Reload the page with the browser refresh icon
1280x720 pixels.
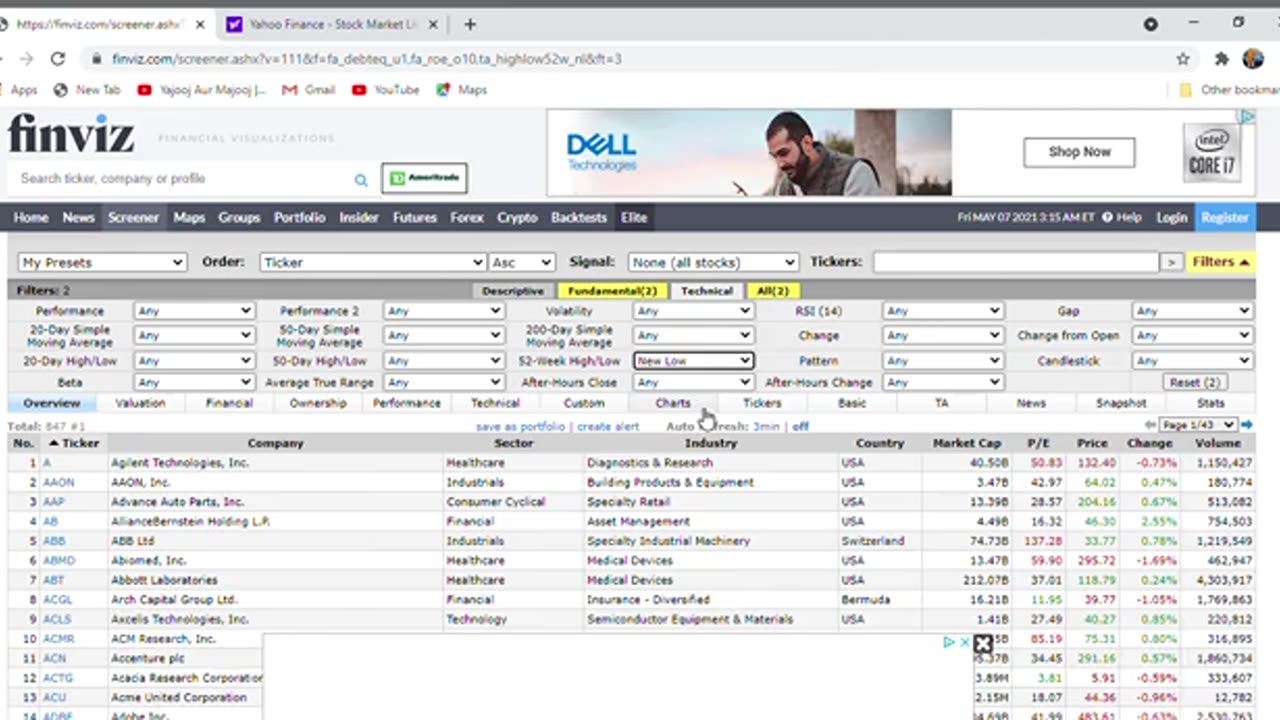pos(58,59)
